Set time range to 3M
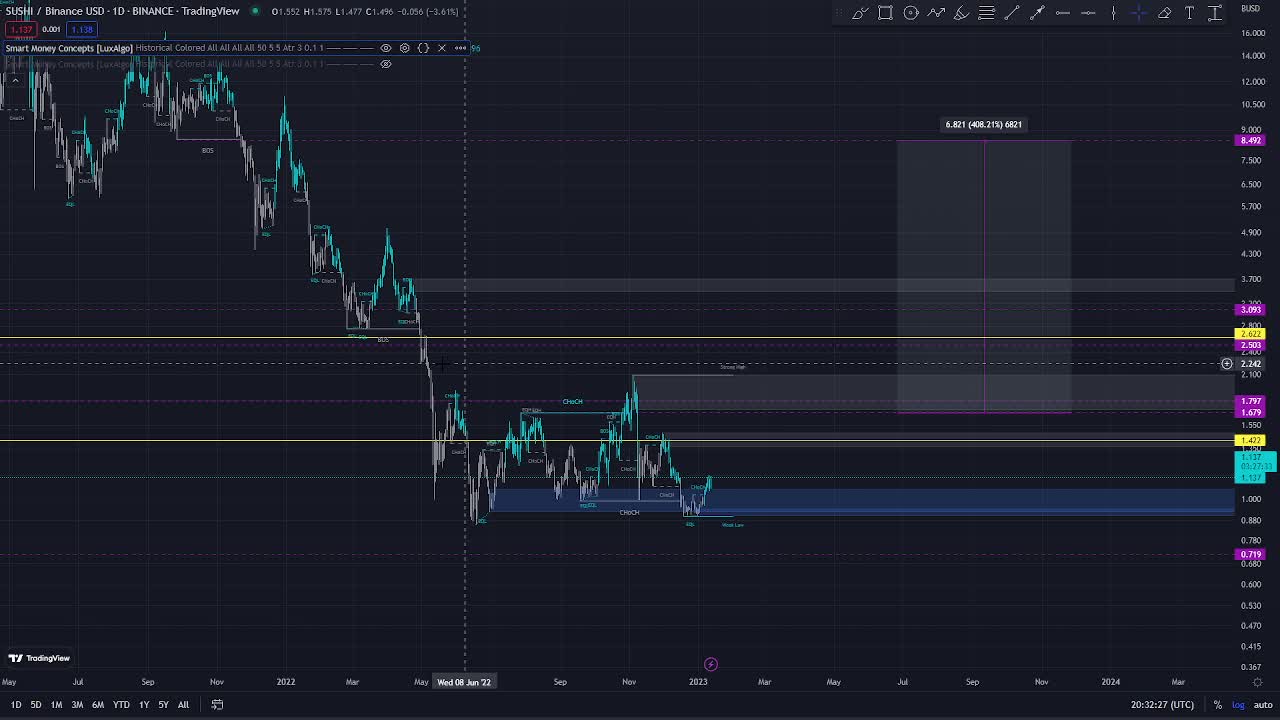 77,705
